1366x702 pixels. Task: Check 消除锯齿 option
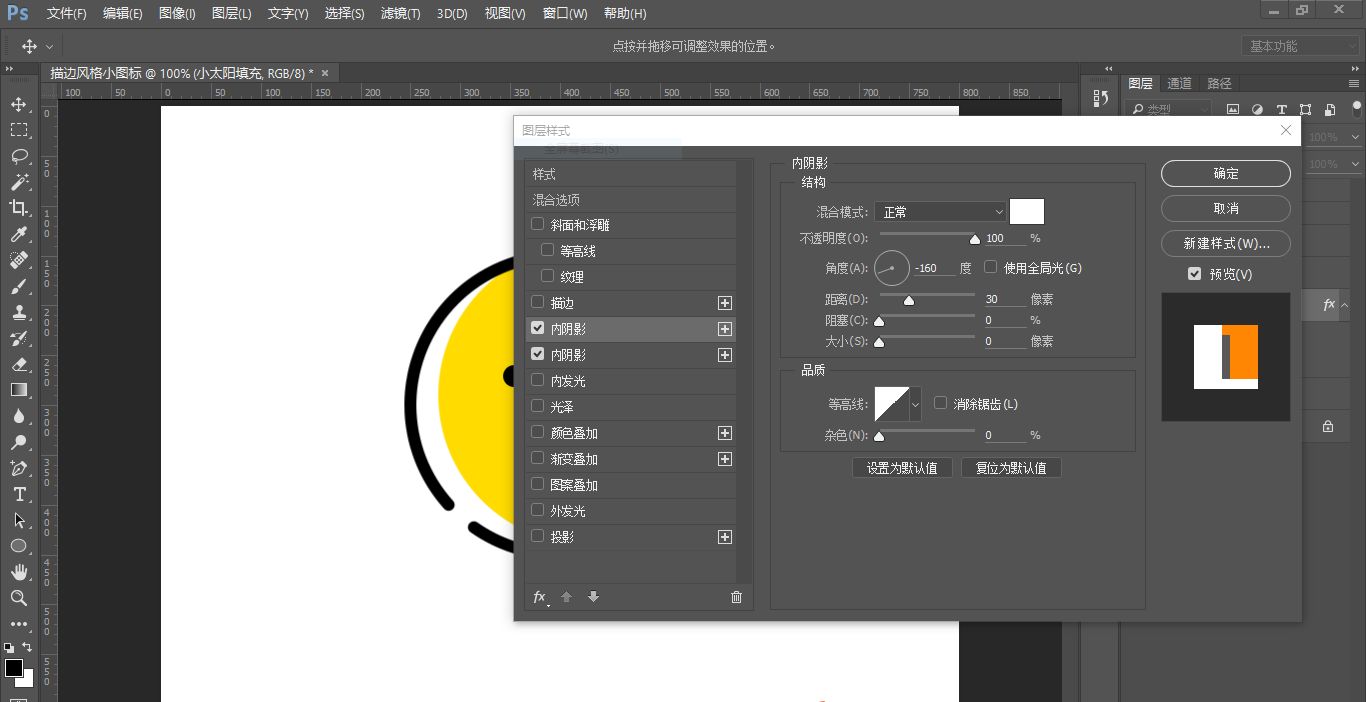coord(940,403)
